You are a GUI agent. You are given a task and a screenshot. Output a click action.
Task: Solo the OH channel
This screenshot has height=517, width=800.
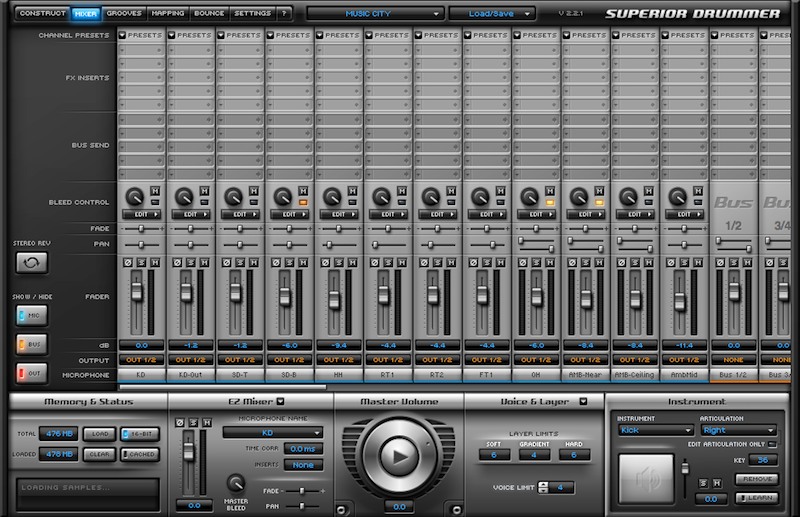coord(537,263)
